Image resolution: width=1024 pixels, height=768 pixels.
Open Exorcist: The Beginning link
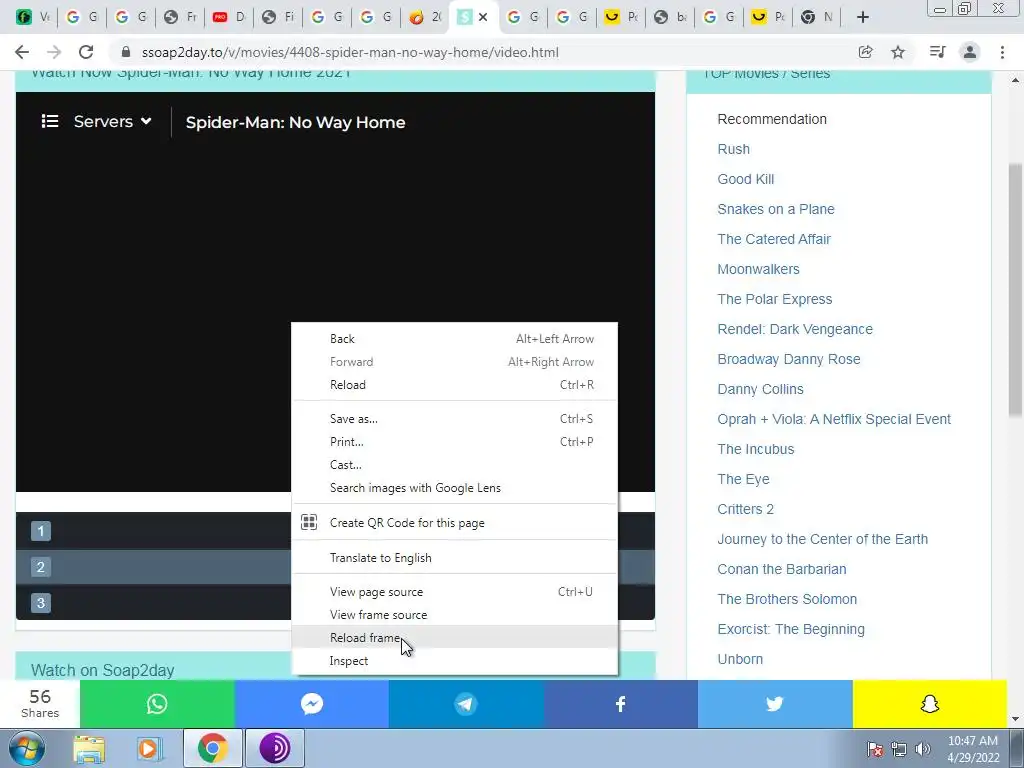pos(791,630)
